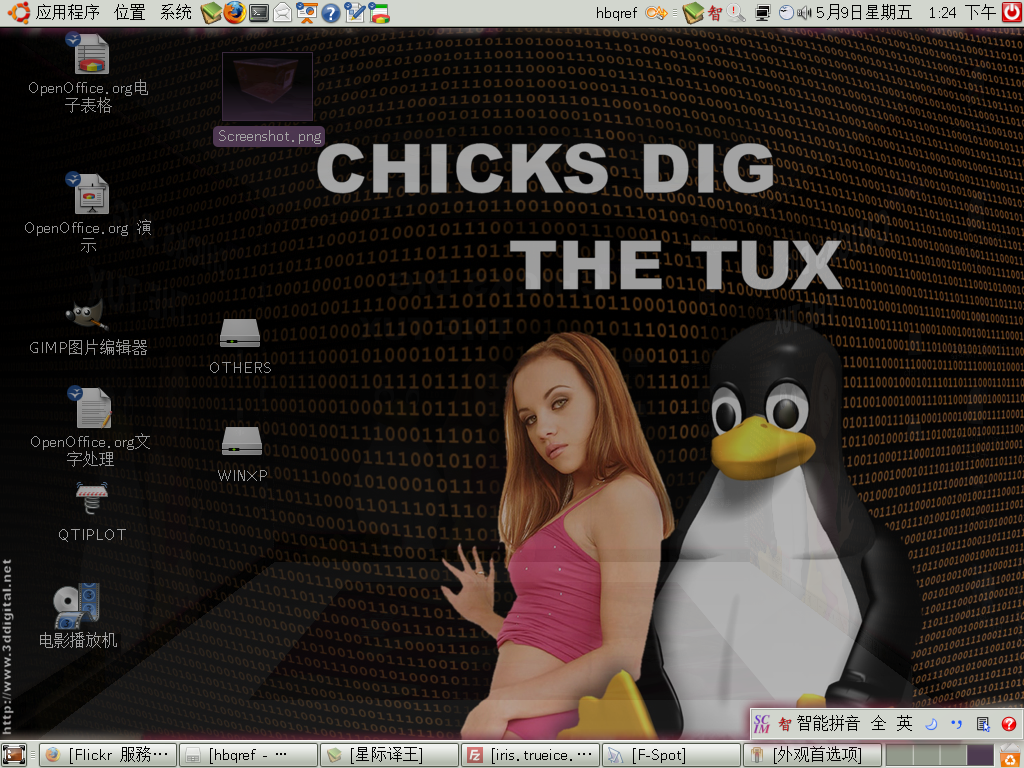Toggle the 全 full-width letter mode
This screenshot has height=768, width=1024.
click(x=878, y=724)
